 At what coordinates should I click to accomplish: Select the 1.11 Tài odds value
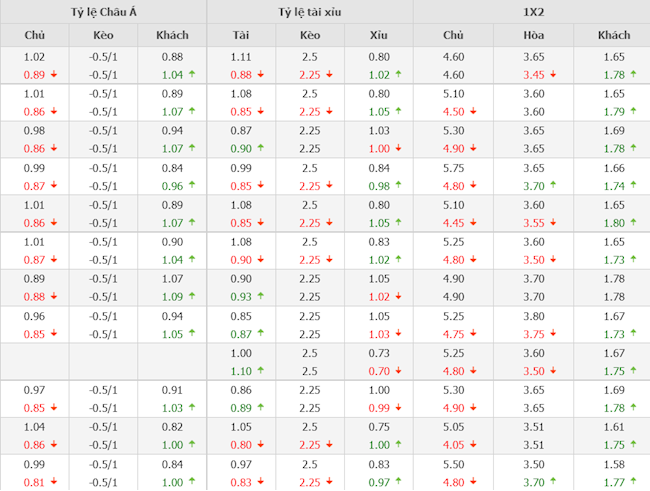click(x=241, y=59)
